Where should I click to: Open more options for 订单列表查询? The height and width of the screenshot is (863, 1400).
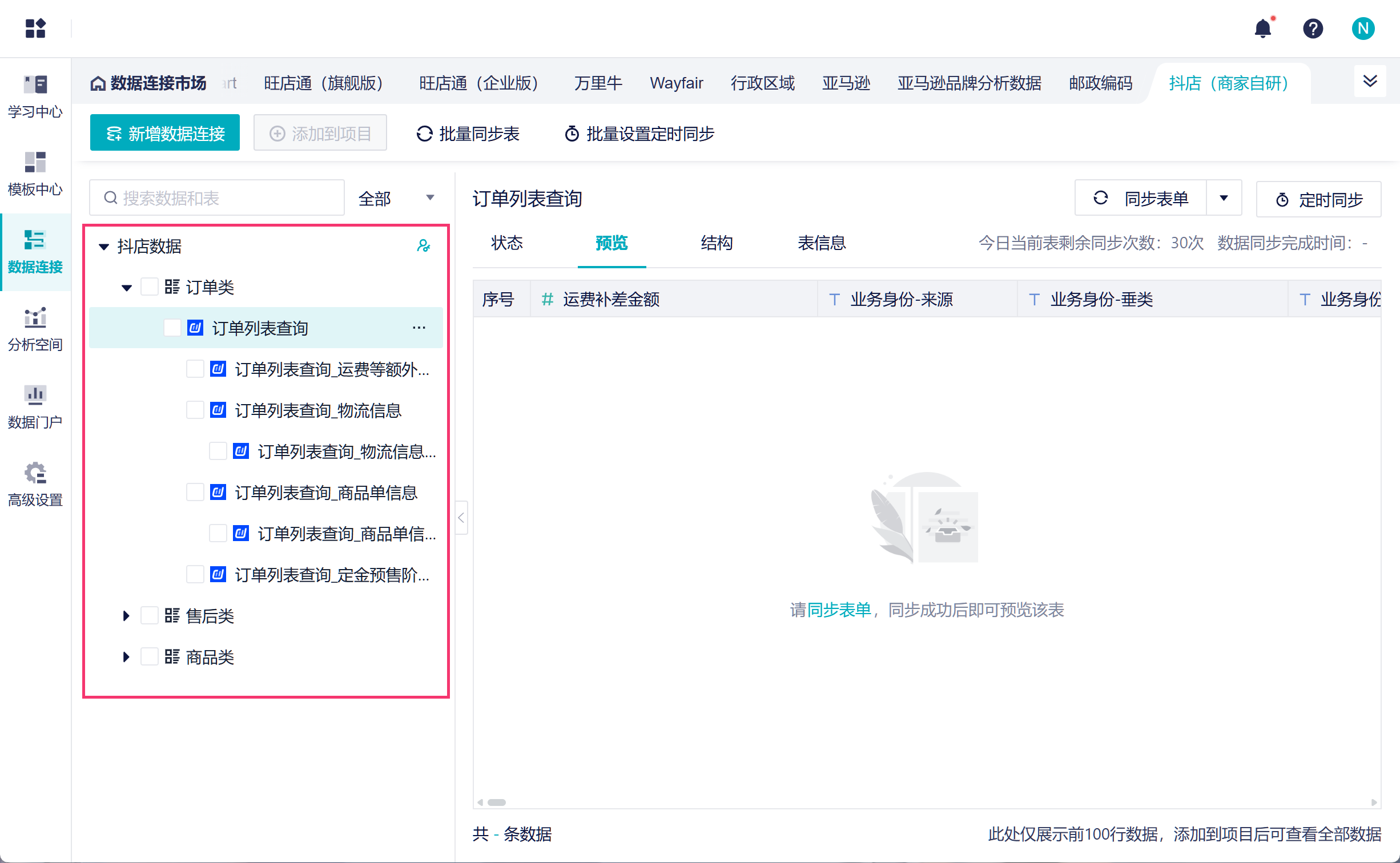[x=419, y=328]
